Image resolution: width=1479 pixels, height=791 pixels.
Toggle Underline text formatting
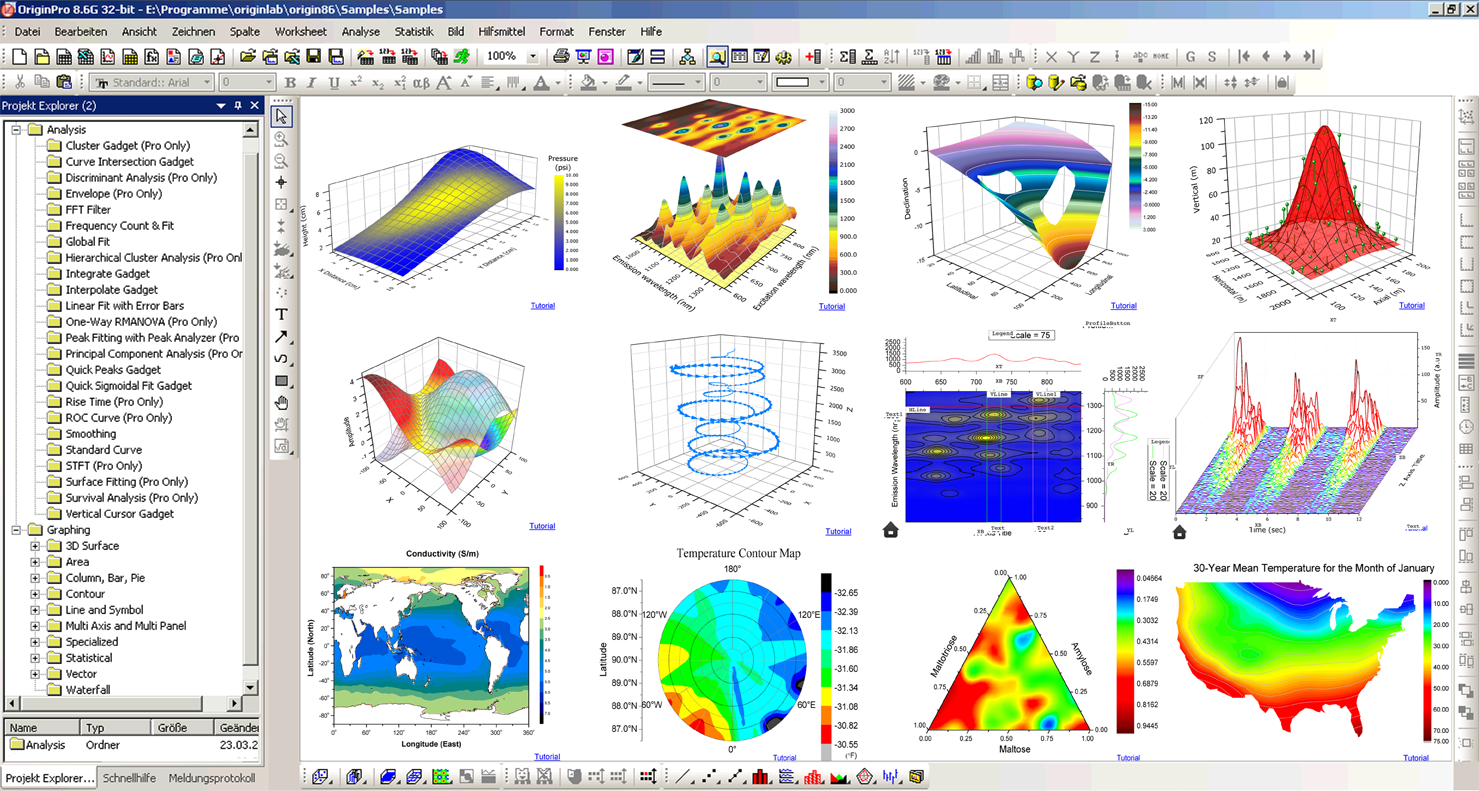click(334, 83)
